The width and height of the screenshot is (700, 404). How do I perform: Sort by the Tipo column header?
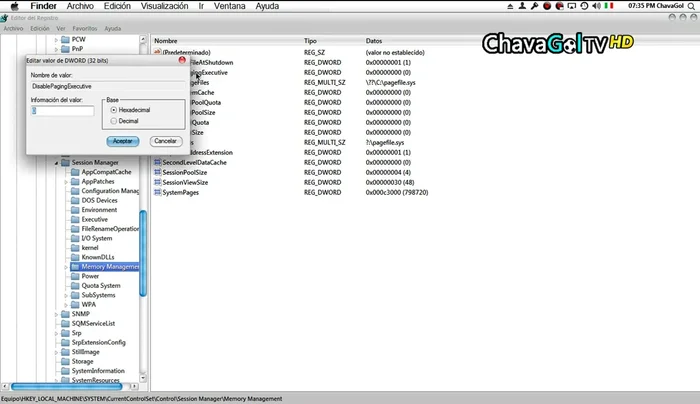pyautogui.click(x=310, y=41)
